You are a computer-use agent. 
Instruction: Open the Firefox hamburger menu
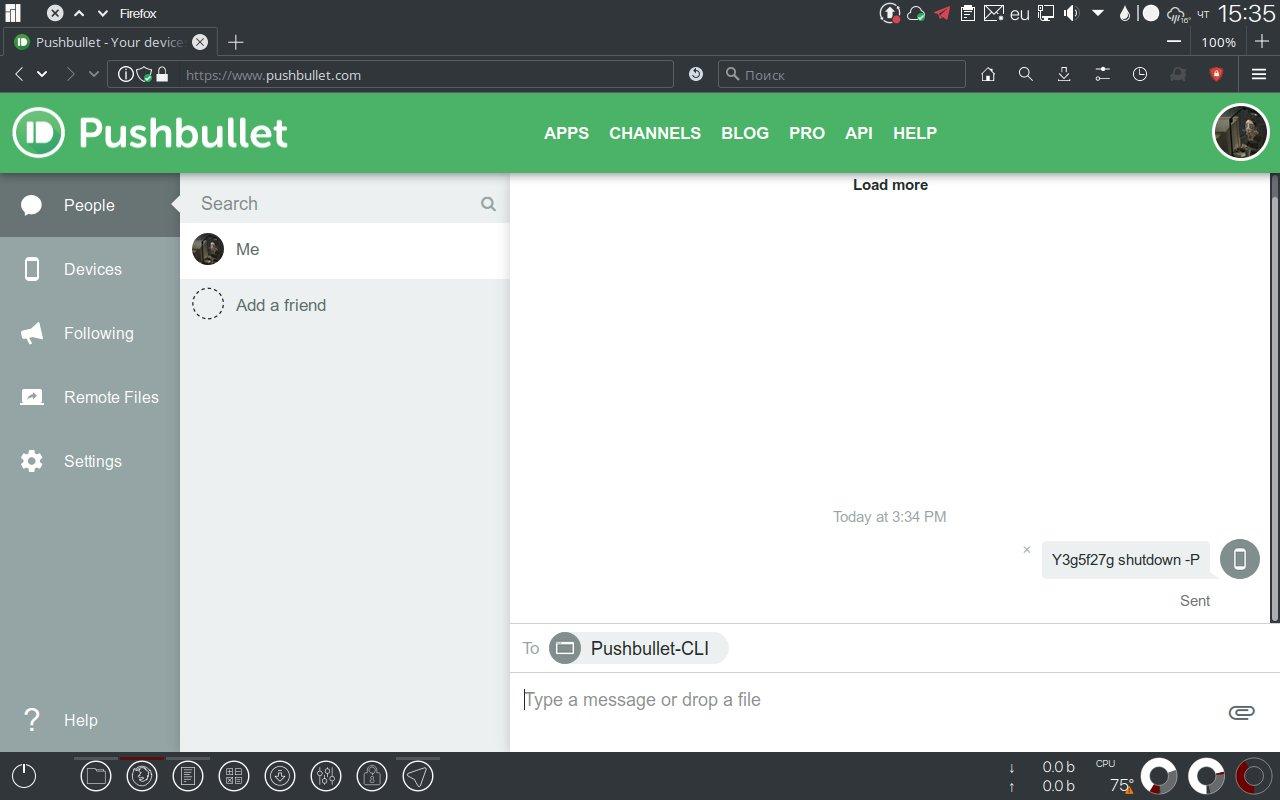(x=1259, y=74)
